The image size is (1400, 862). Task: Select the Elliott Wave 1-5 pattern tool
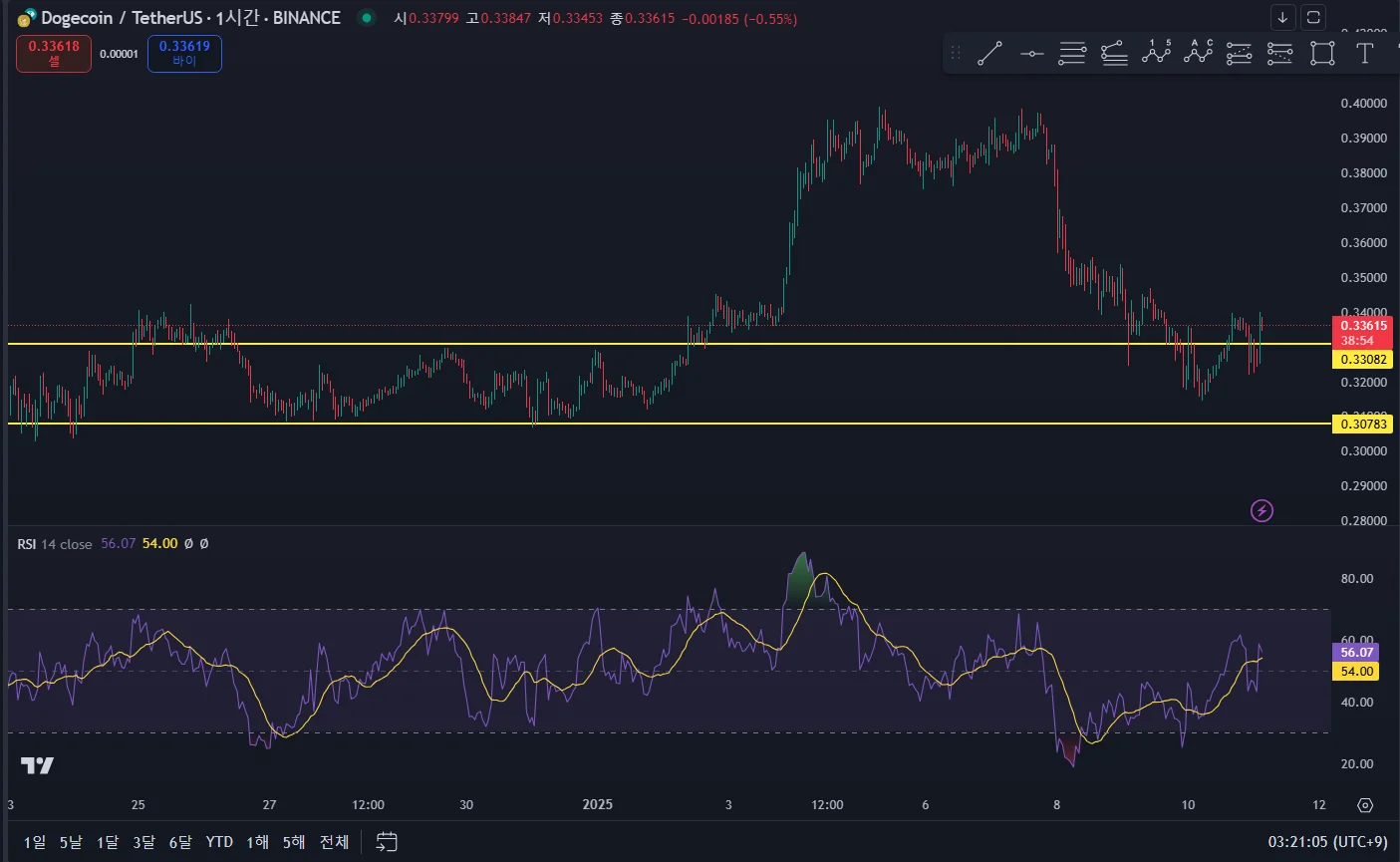coord(1156,53)
